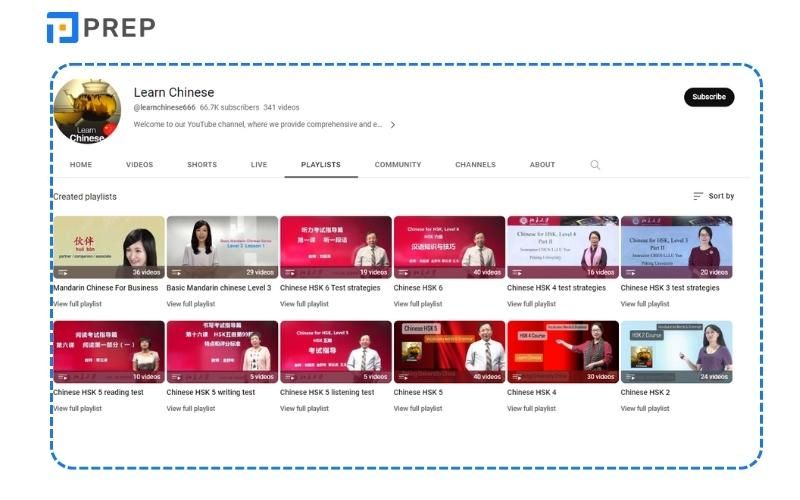Click the 29 videos playlist icon overlay
The width and height of the screenshot is (800, 500).
(177, 272)
